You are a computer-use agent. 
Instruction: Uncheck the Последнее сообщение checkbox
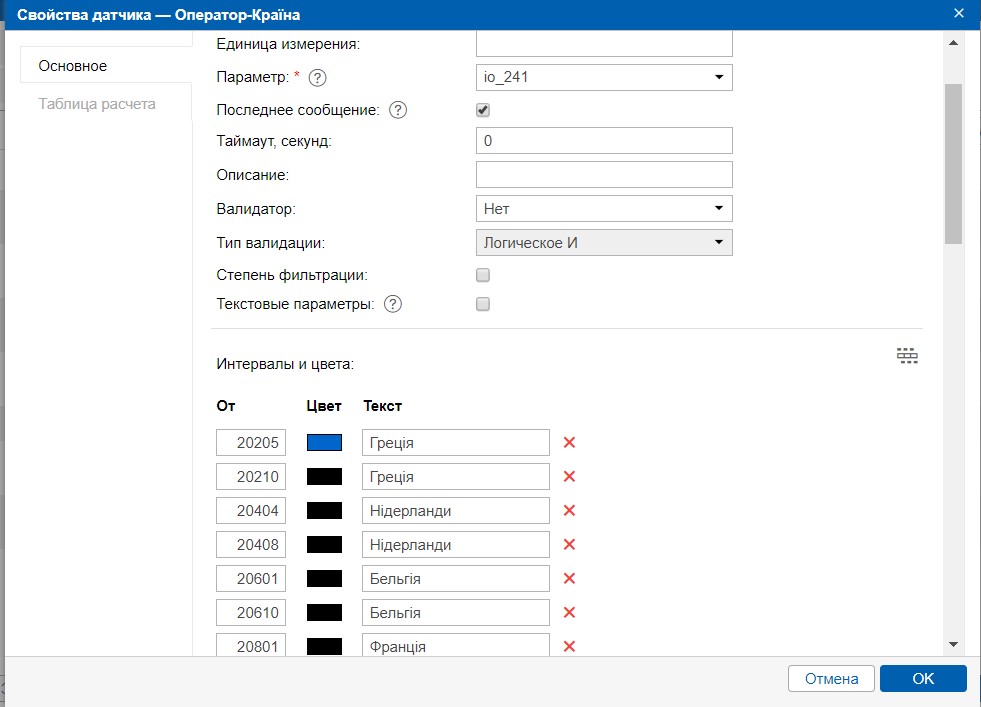click(483, 110)
